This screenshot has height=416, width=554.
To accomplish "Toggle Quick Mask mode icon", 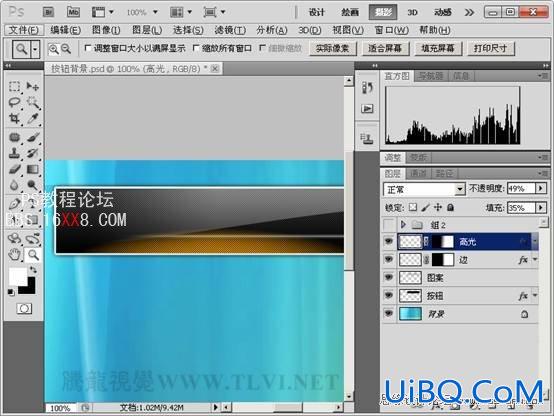I will 24,309.
